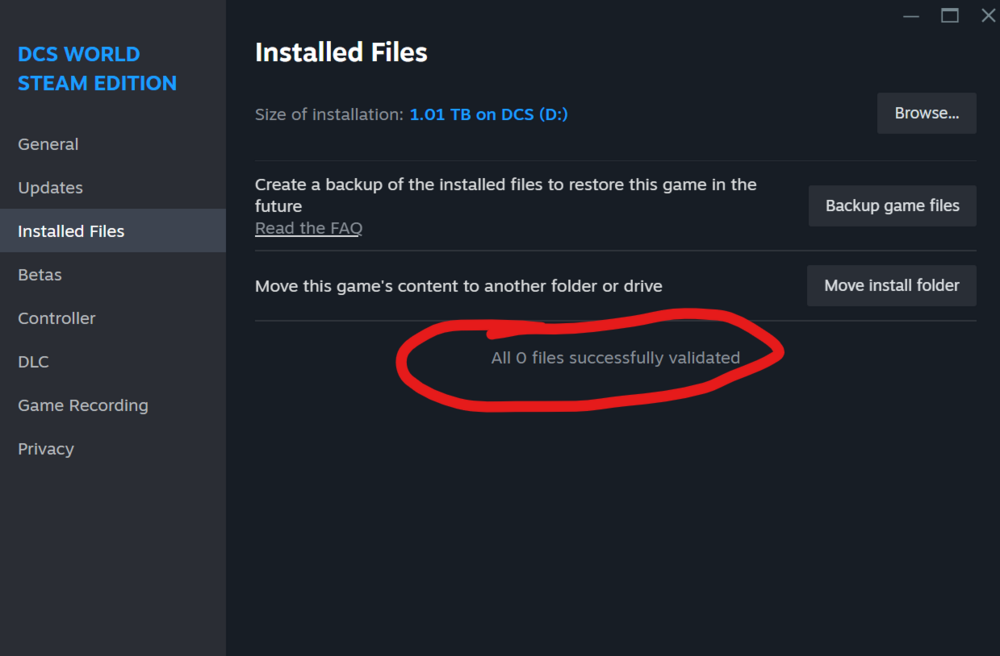Show the DLC tab
1000x656 pixels.
tap(33, 362)
